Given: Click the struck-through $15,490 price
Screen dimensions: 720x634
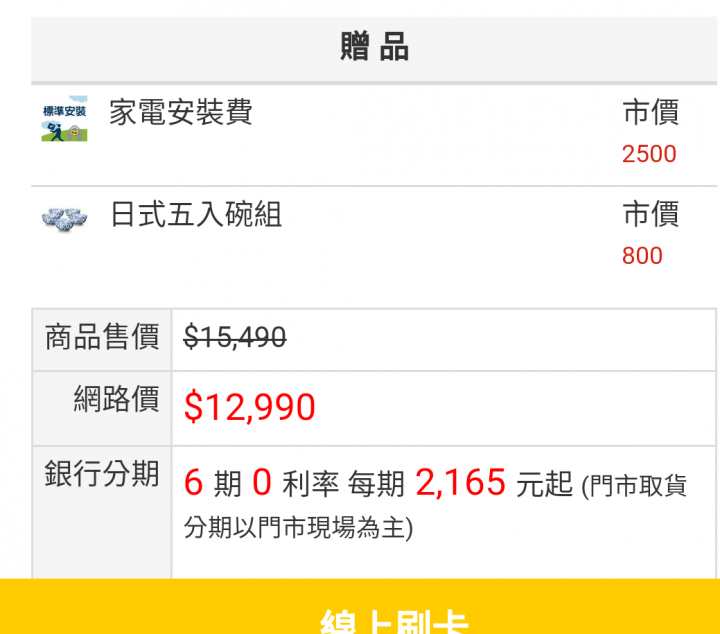Looking at the screenshot, I should tap(235, 337).
